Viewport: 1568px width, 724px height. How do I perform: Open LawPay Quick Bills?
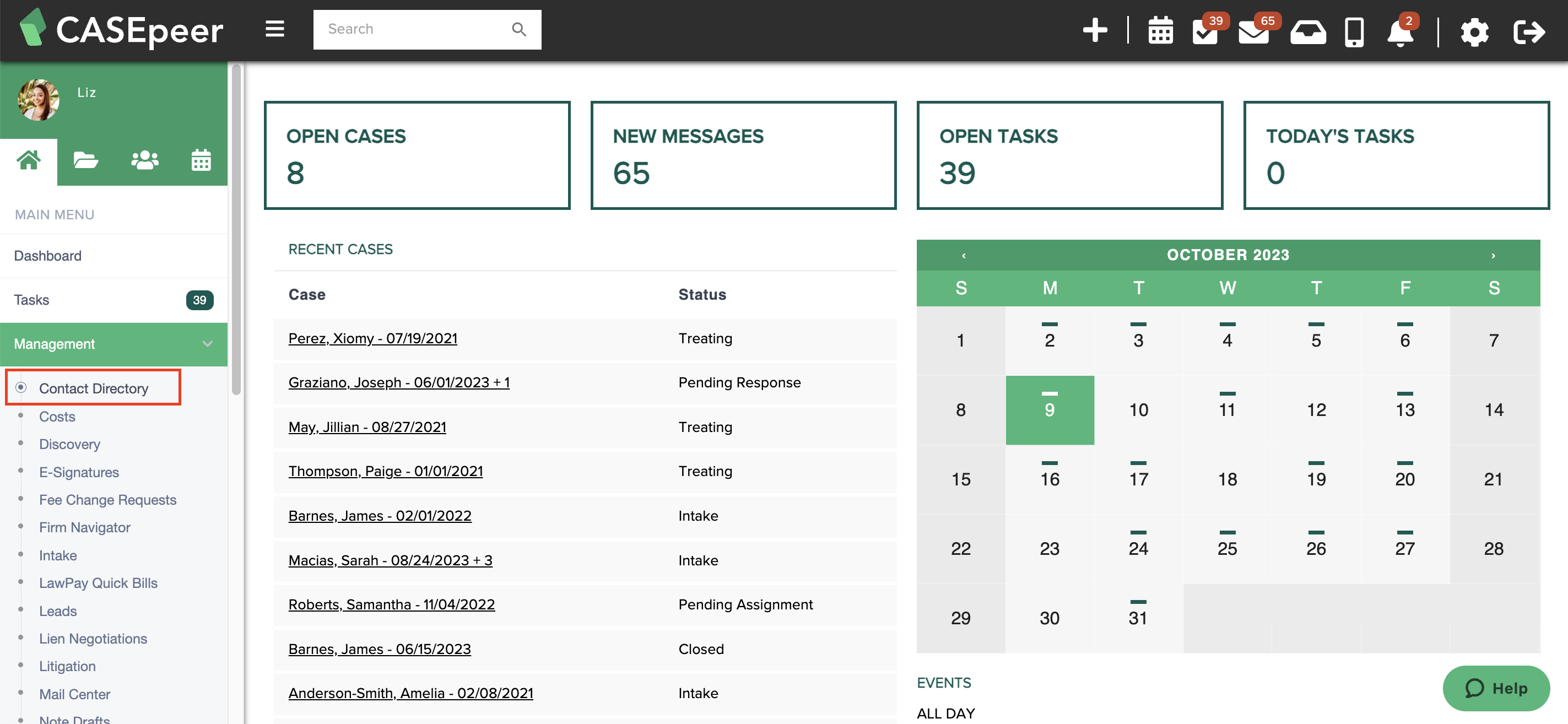[98, 583]
